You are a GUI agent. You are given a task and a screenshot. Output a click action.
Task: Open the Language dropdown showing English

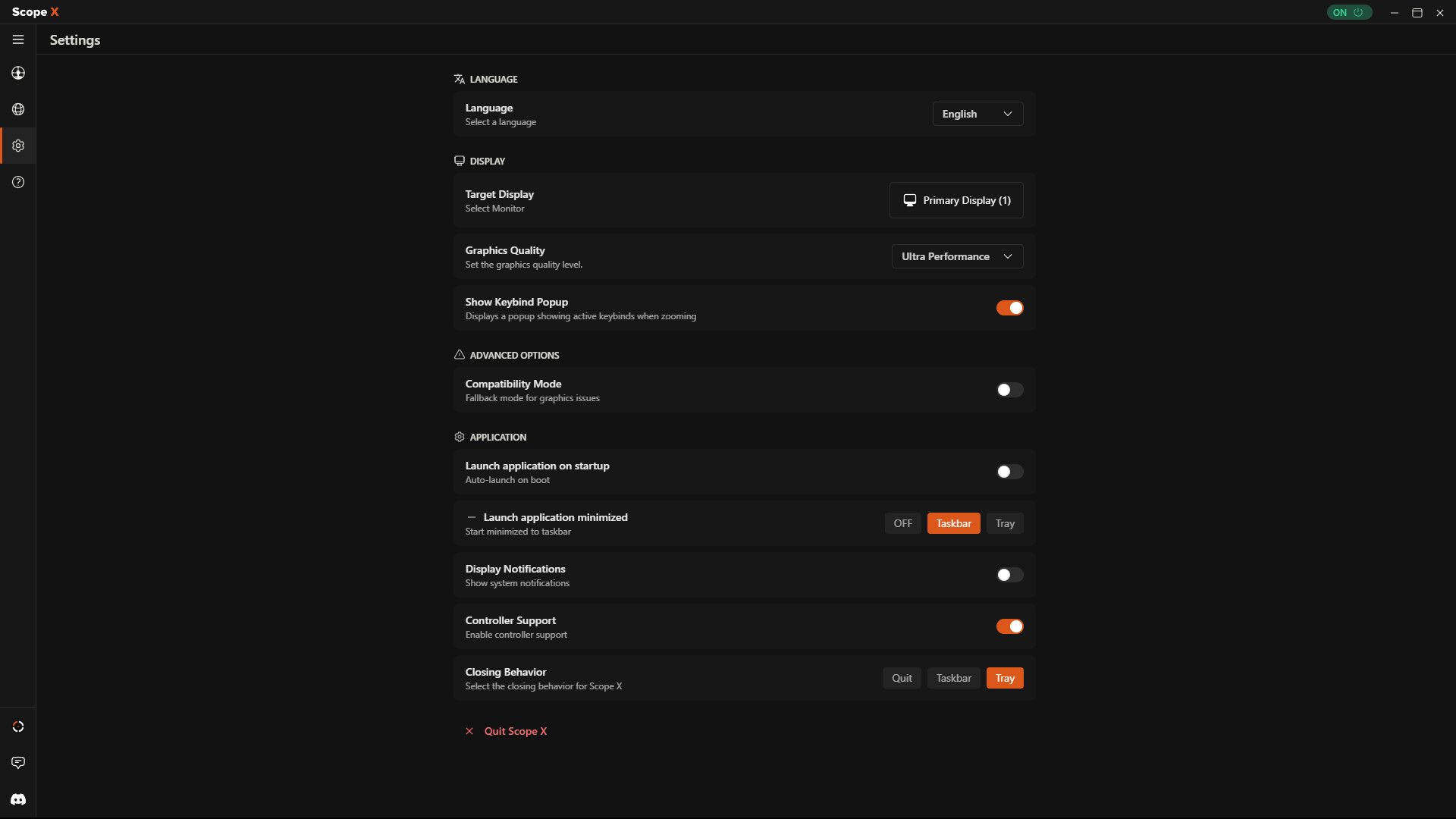click(977, 114)
